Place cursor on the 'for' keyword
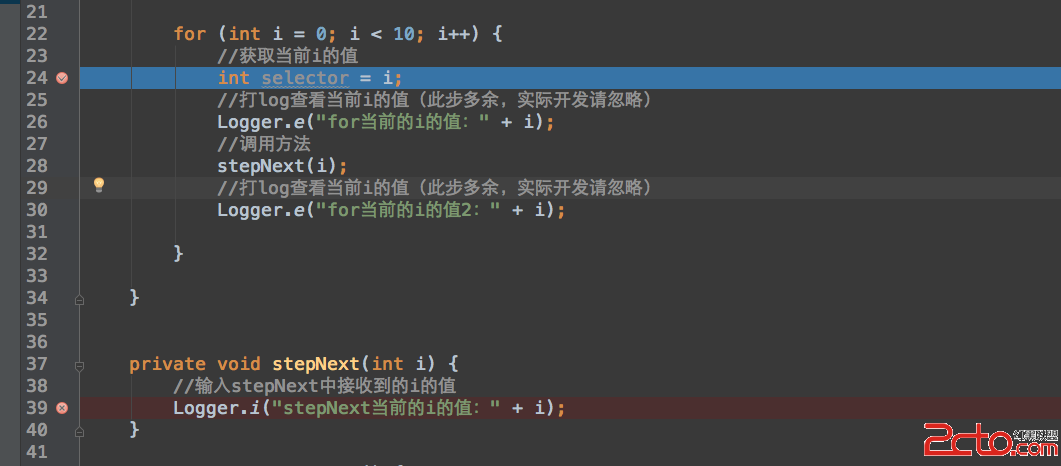This screenshot has height=466, width=1061. click(189, 34)
